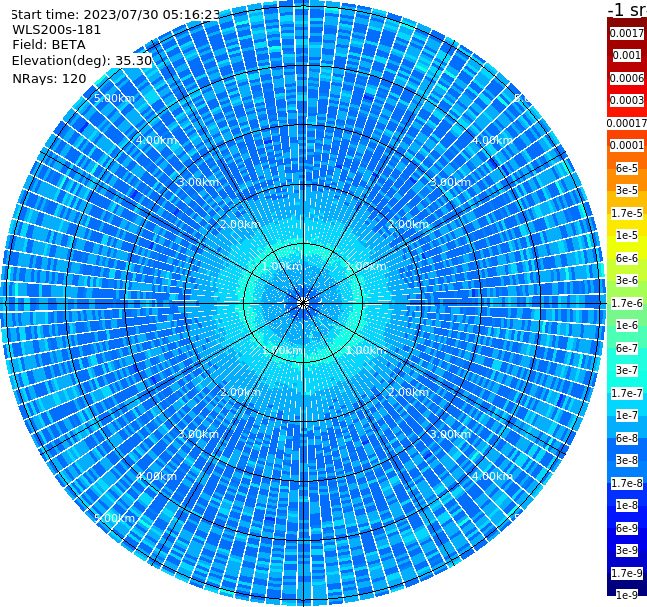Select the 1e-7 colorbar value
647x607 pixels.
[627, 415]
